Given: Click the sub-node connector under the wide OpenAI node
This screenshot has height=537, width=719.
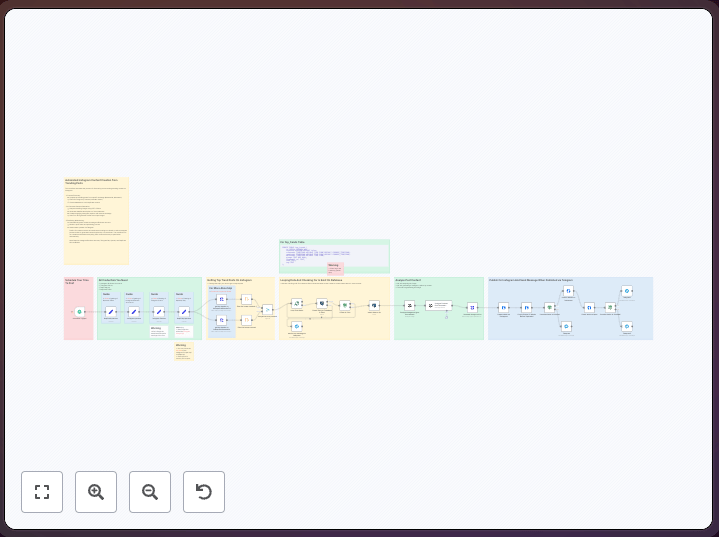Looking at the screenshot, I should pyautogui.click(x=446, y=317).
